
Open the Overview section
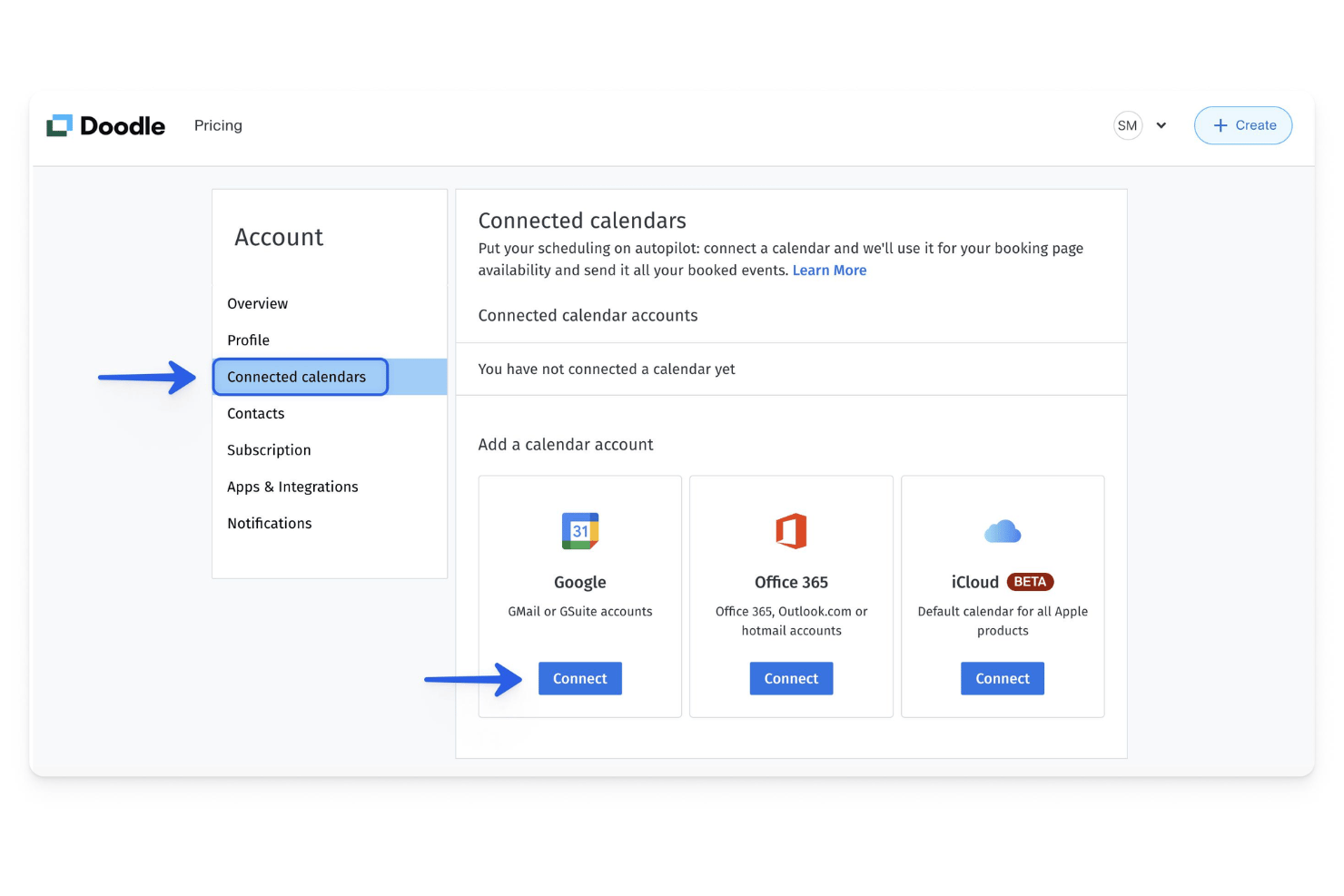click(257, 304)
